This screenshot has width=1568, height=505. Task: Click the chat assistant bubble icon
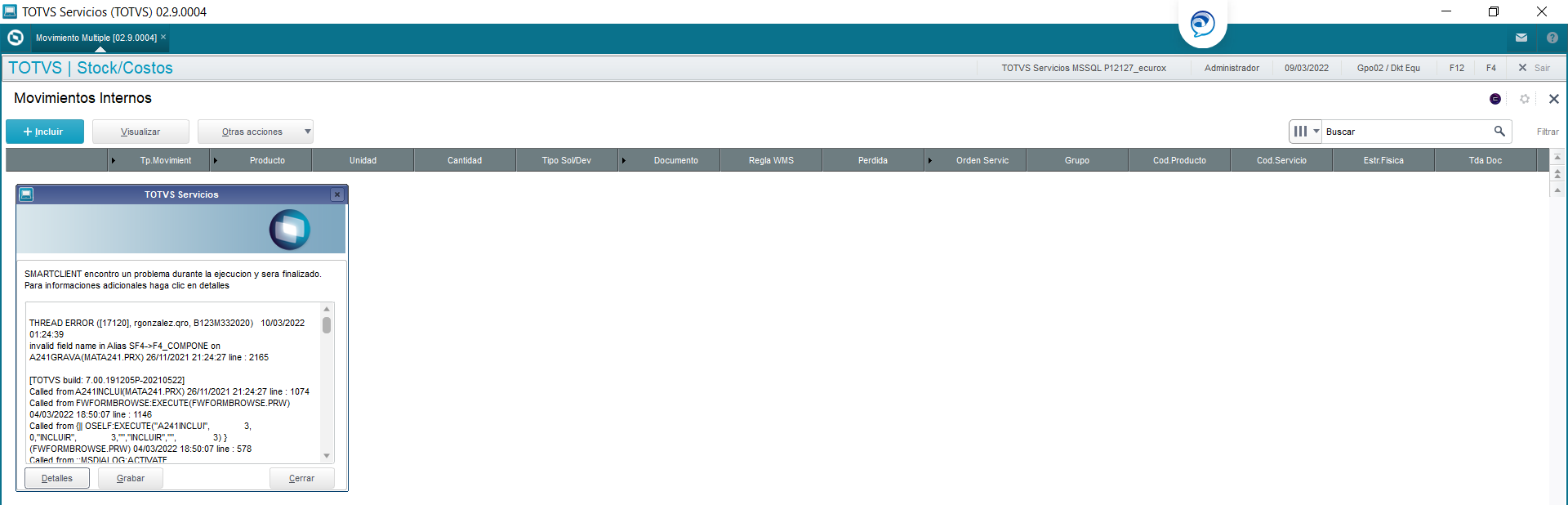coord(1202,24)
